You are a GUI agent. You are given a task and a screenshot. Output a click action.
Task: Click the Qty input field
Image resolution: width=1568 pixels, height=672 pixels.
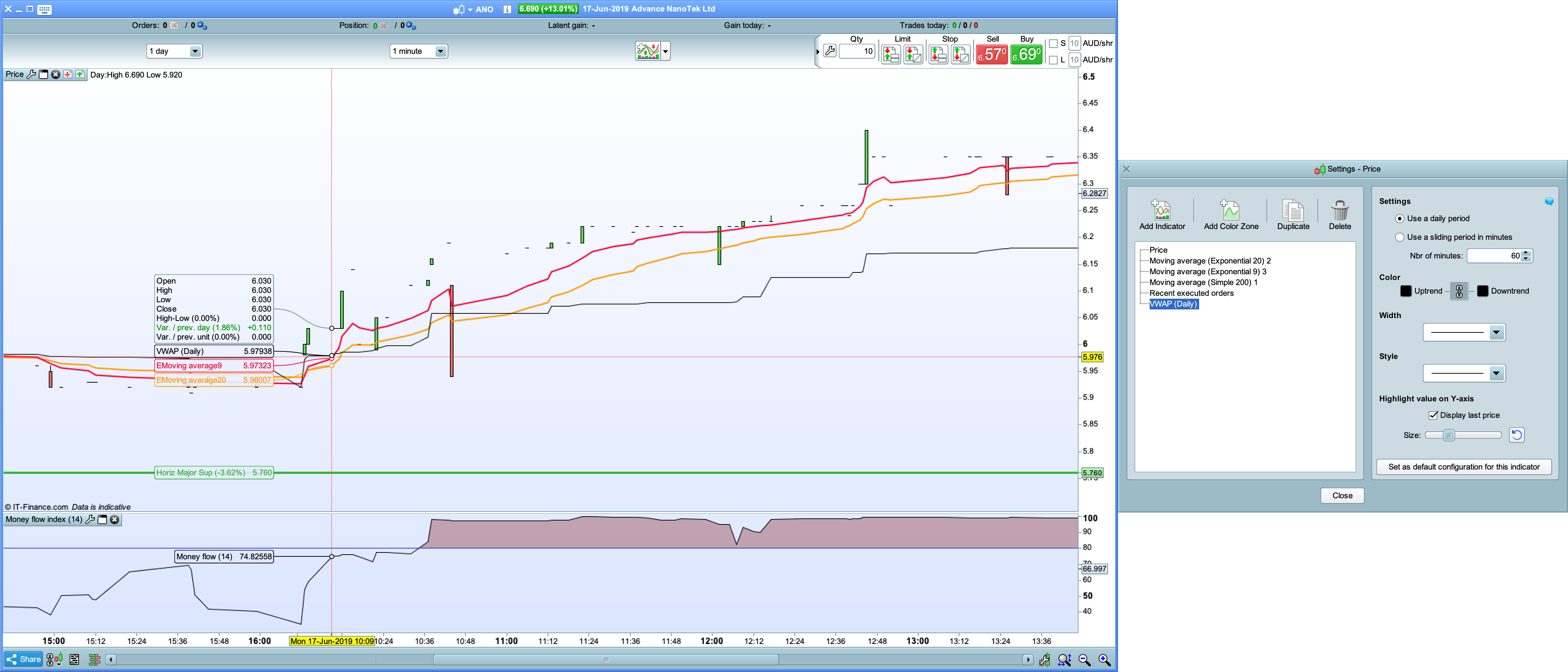coord(856,51)
